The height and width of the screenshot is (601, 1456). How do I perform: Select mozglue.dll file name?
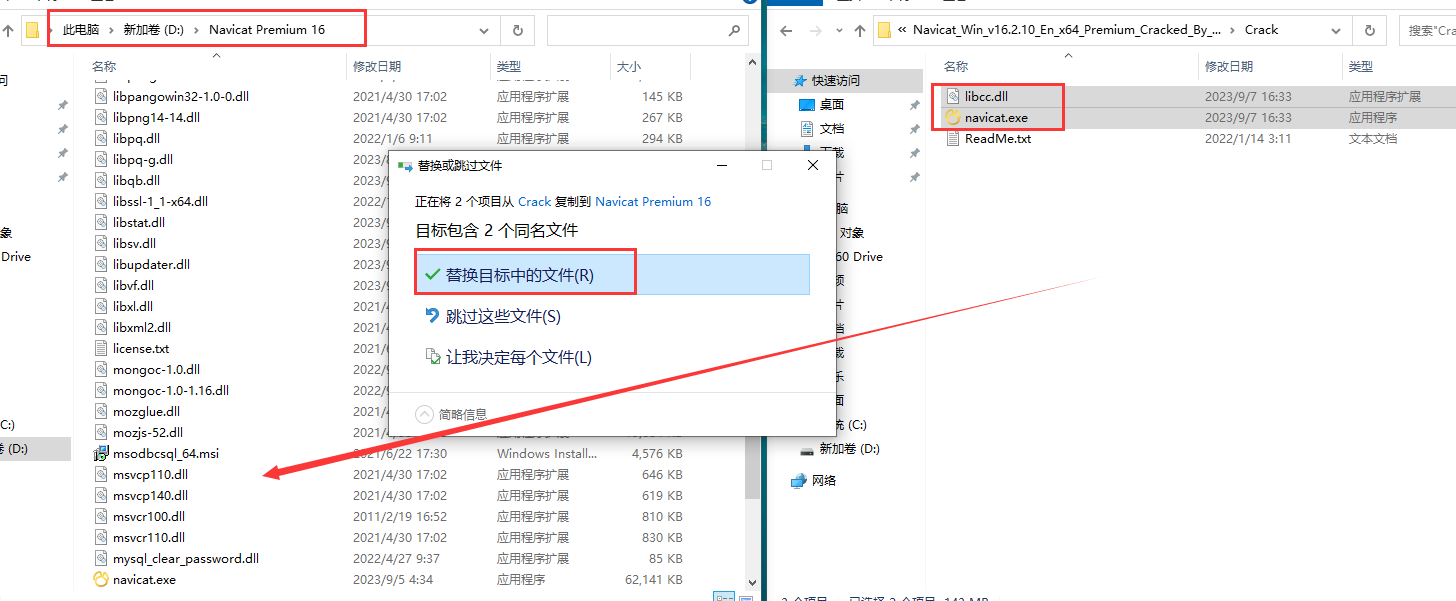pos(146,411)
